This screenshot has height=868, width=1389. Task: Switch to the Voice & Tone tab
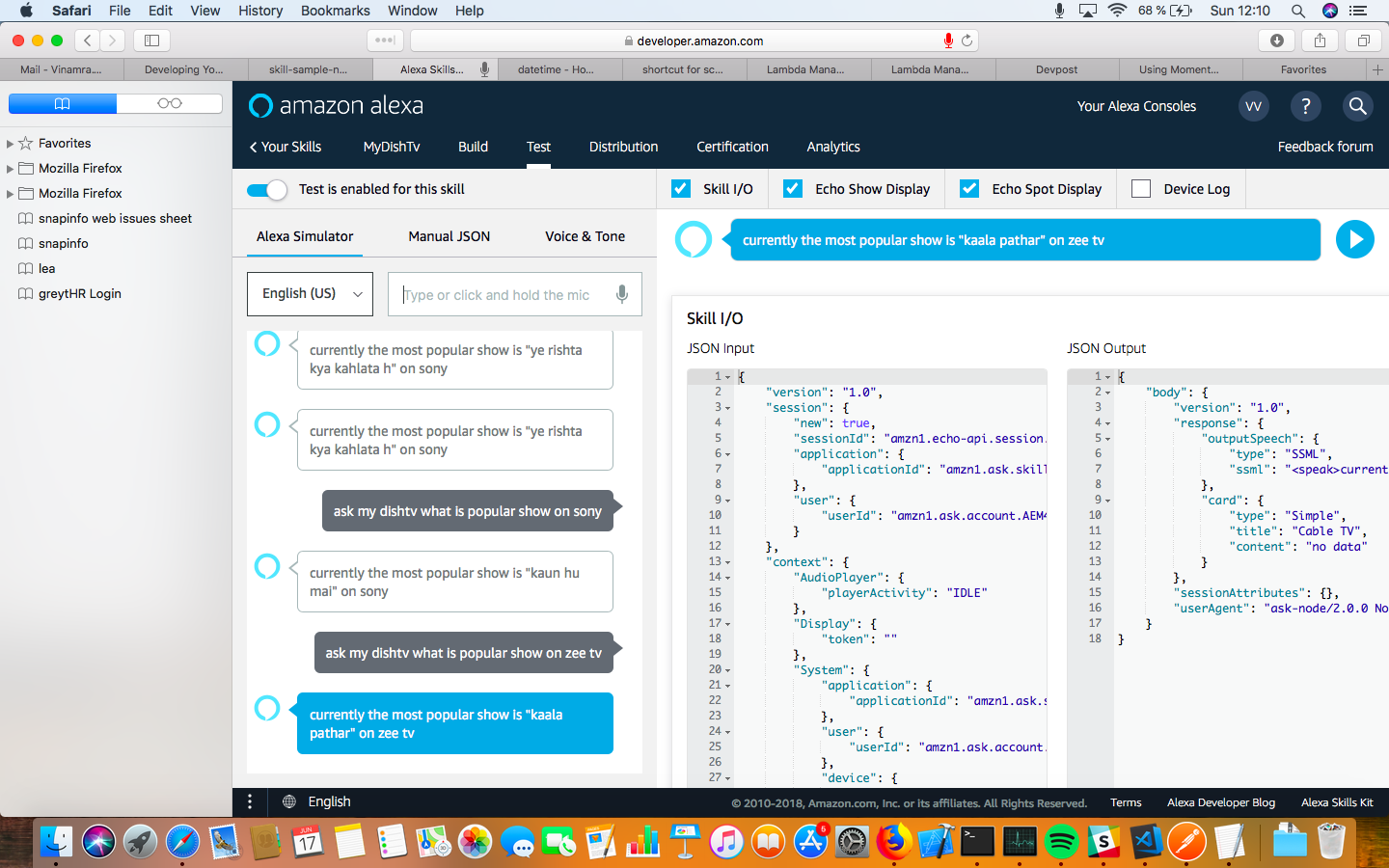coord(585,236)
